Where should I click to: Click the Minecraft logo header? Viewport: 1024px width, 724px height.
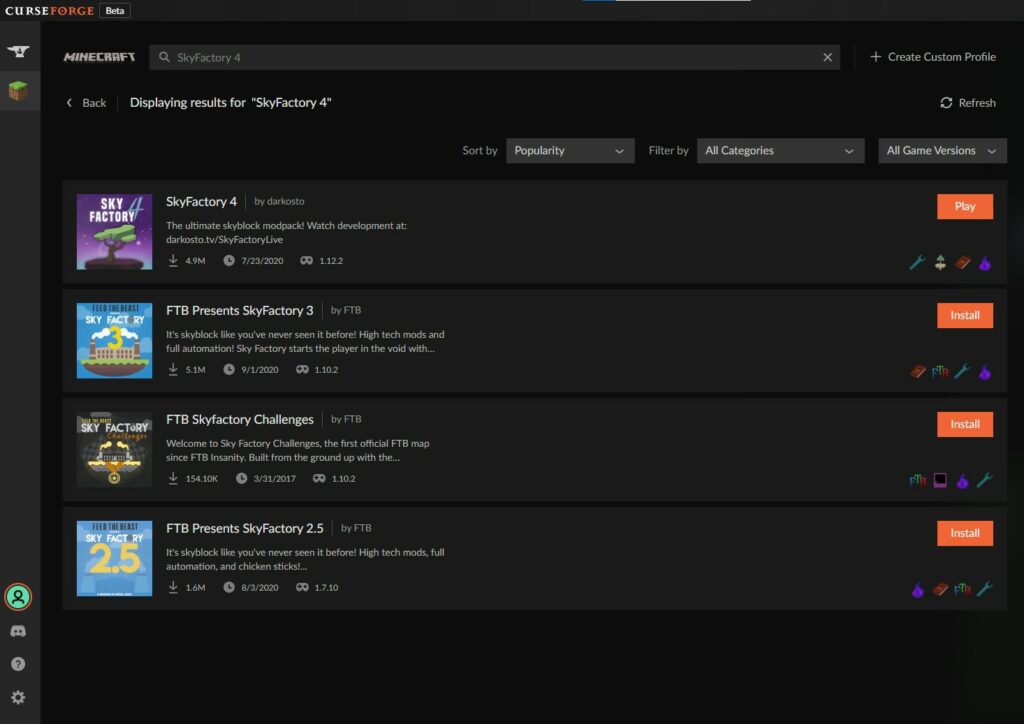click(99, 57)
